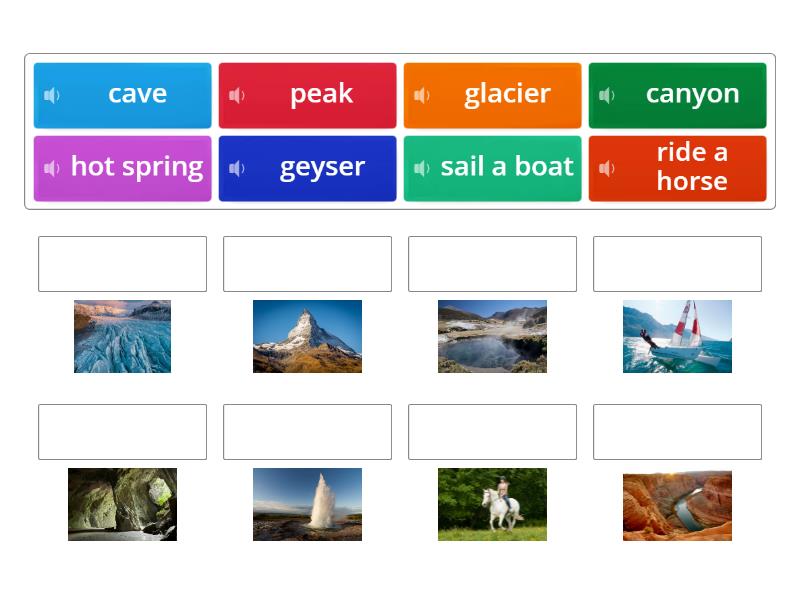Click the snowy mountain peak photo

[x=307, y=336]
